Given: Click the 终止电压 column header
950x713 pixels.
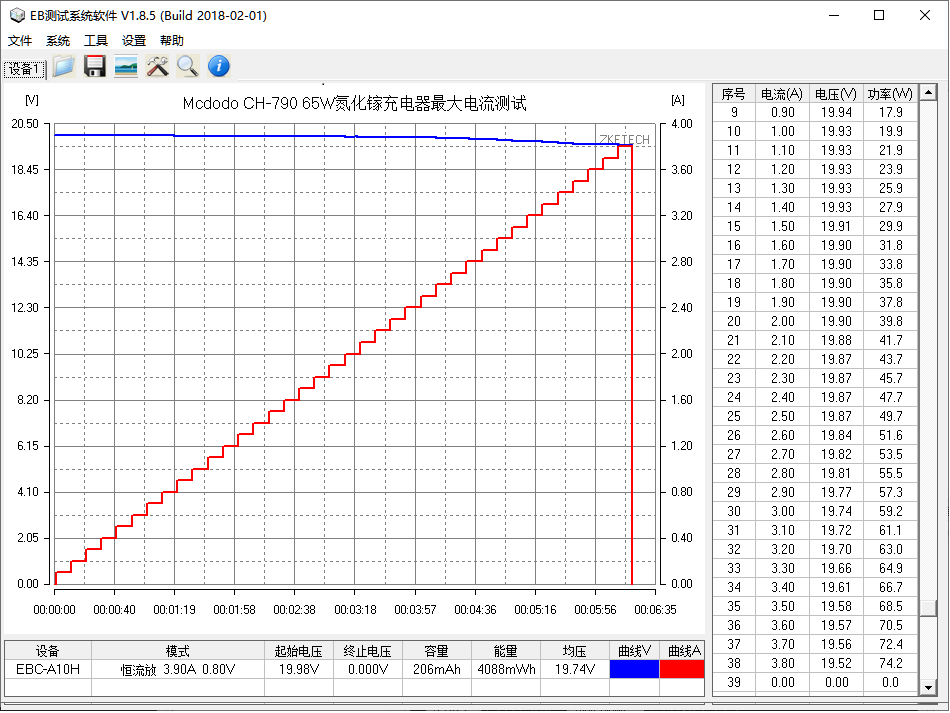Looking at the screenshot, I should pos(368,651).
